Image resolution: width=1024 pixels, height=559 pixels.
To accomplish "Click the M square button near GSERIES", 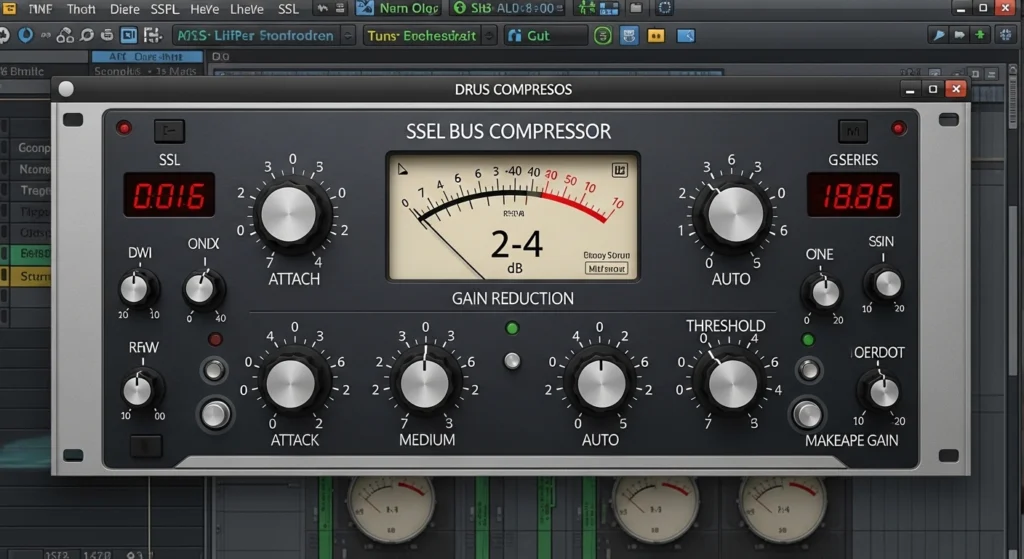I will tap(853, 131).
